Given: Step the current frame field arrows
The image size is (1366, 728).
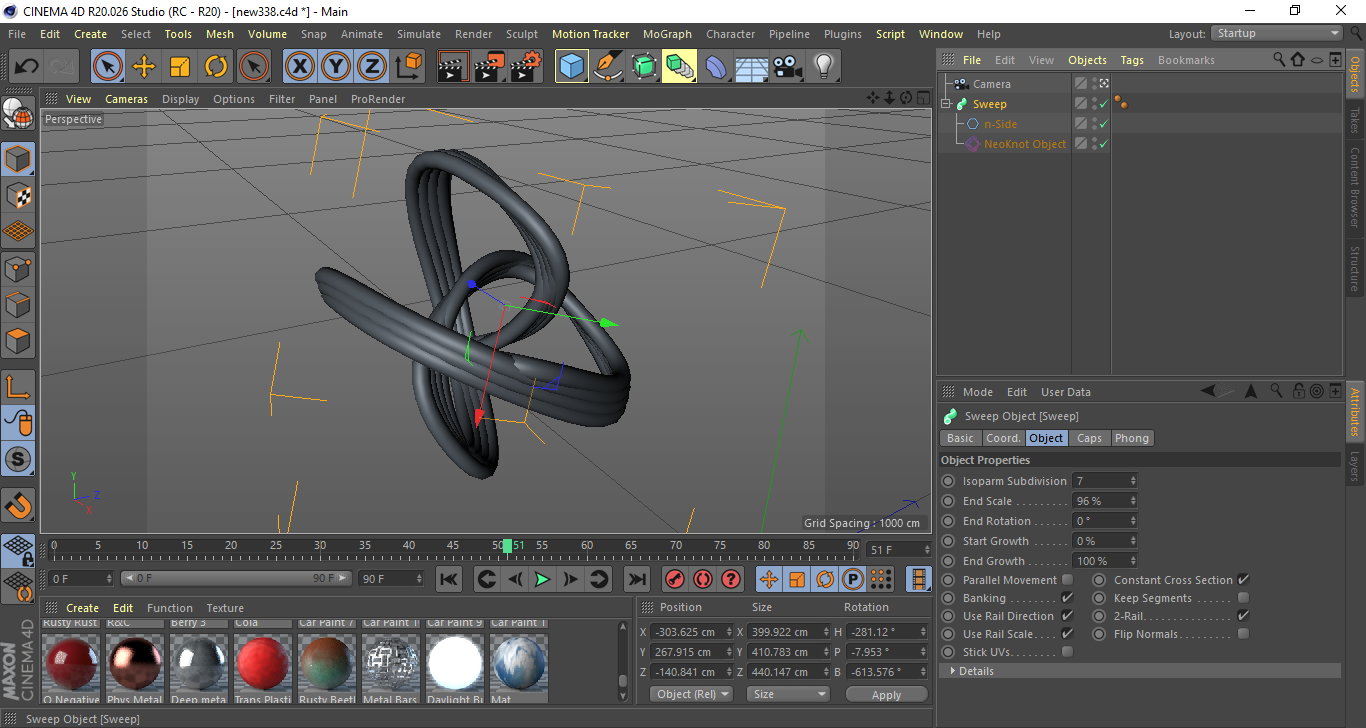Looking at the screenshot, I should (x=926, y=550).
